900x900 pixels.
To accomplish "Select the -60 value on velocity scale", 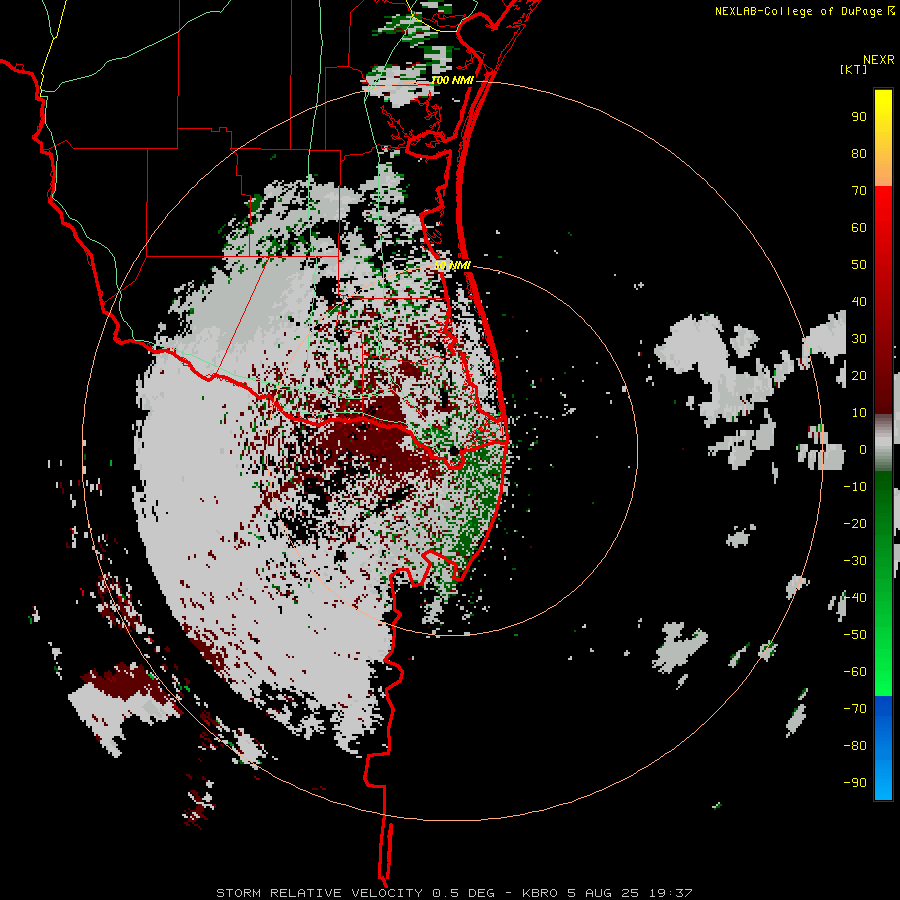I will pyautogui.click(x=855, y=672).
